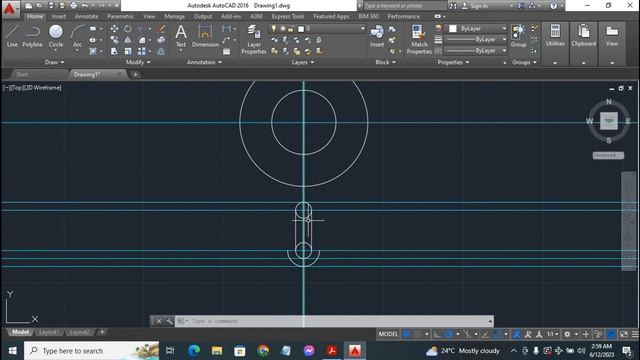Click the Copy tool in Modify panel
Image resolution: width=640 pixels, height=360 pixels.
(114, 40)
